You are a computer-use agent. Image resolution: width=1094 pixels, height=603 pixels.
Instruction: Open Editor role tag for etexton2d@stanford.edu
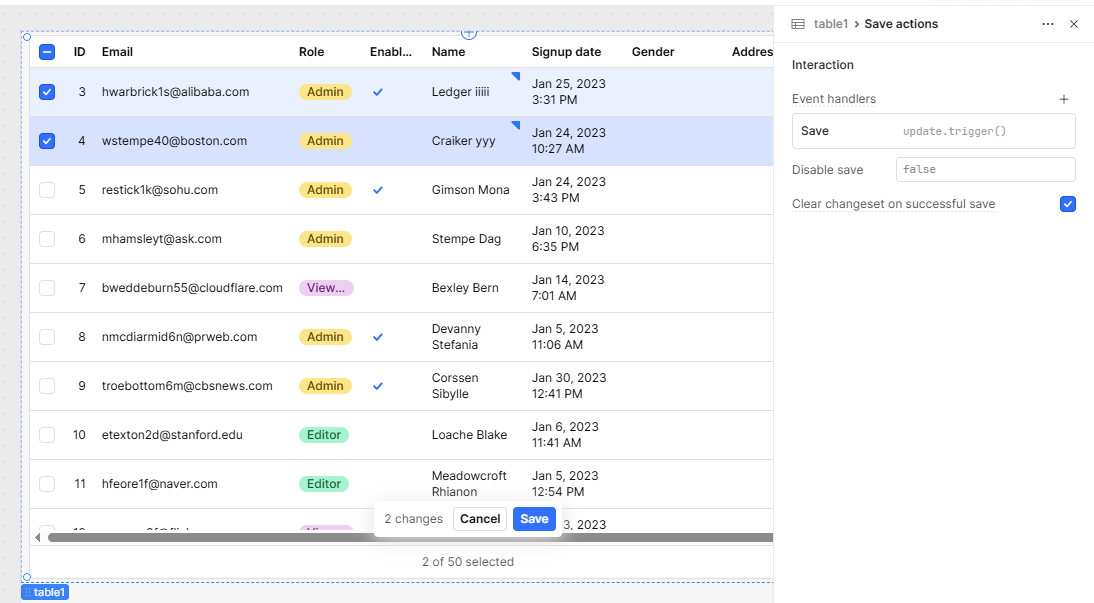(324, 435)
